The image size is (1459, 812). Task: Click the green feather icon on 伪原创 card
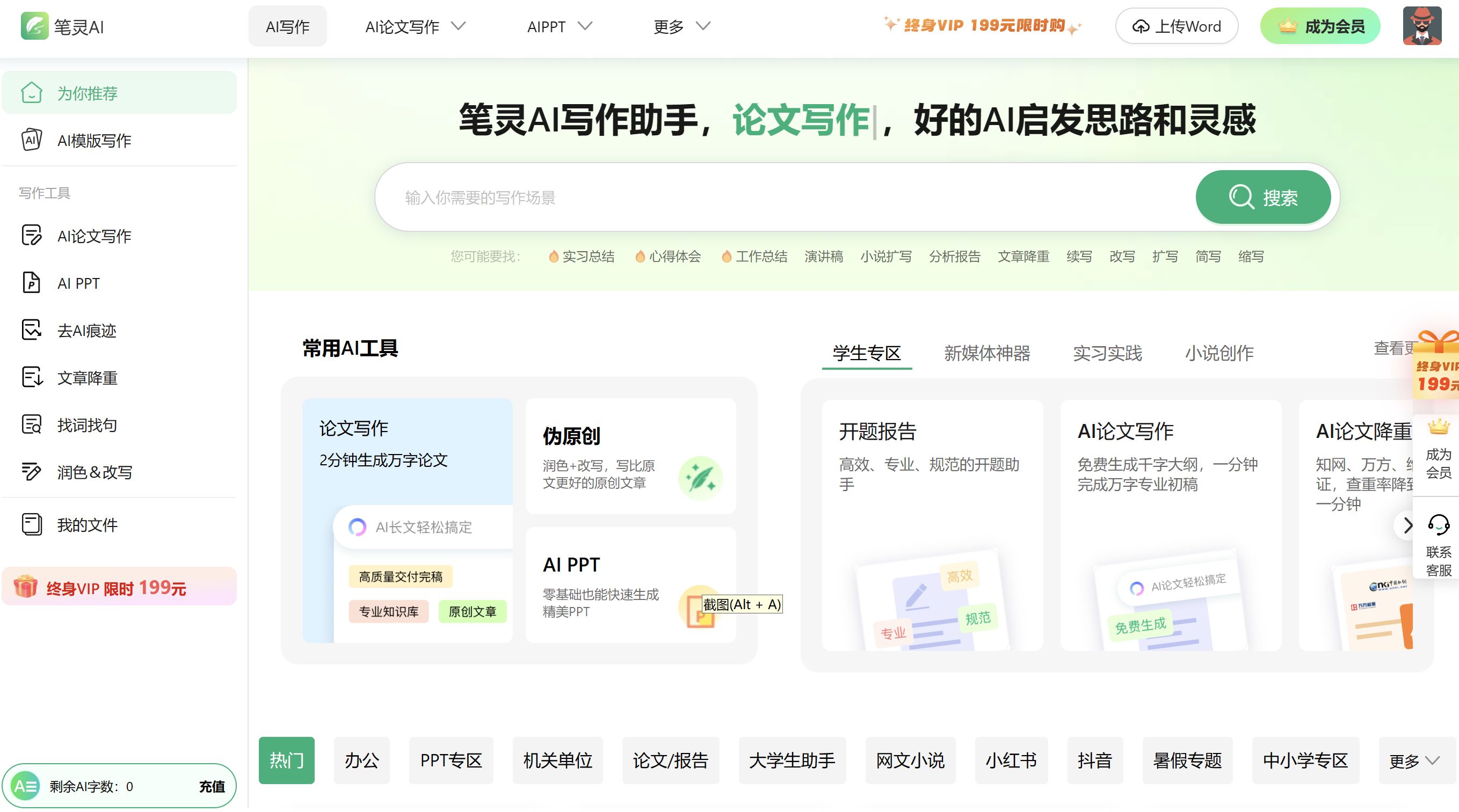coord(700,479)
